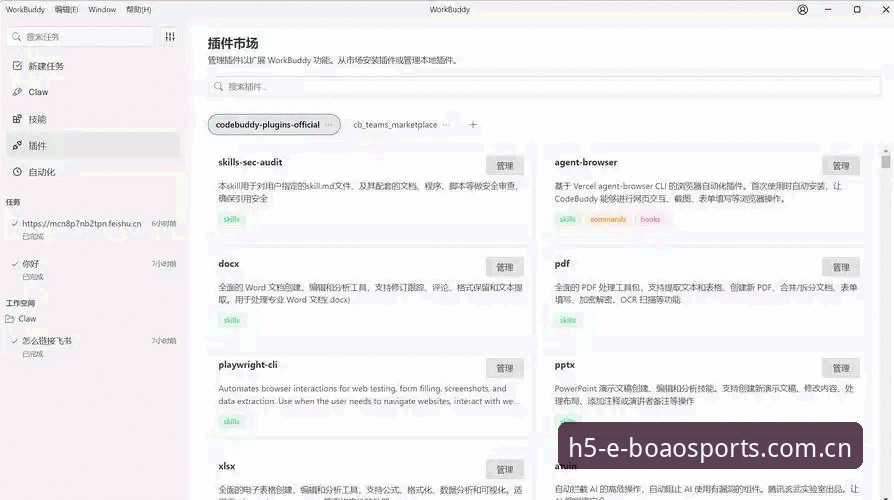Click the xlsx plugin title

[226, 466]
